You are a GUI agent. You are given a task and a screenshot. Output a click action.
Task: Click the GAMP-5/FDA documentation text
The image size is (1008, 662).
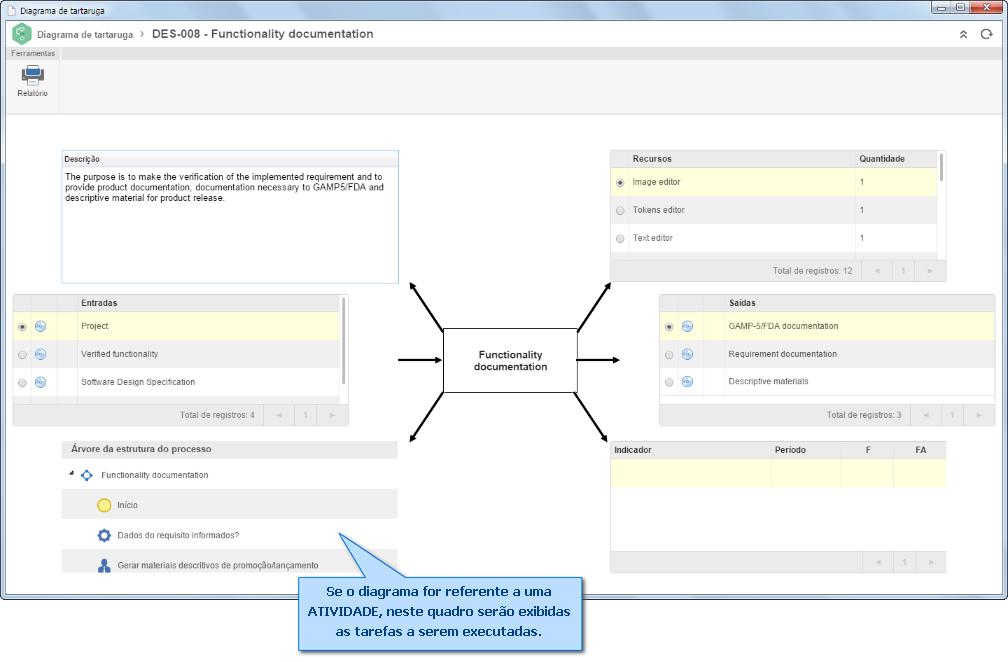(x=783, y=327)
